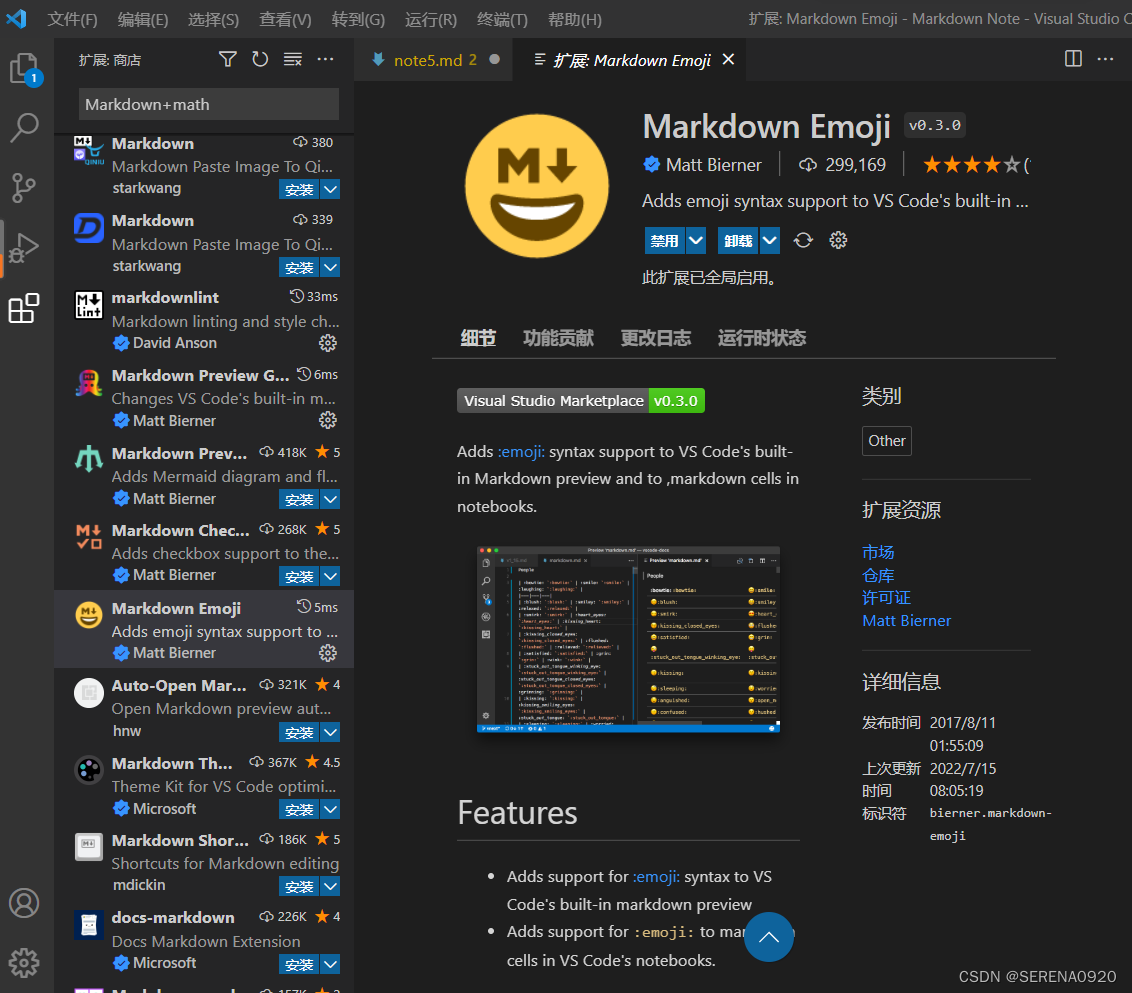The width and height of the screenshot is (1132, 993).
Task: Open the Search view in activity bar
Action: (x=25, y=127)
